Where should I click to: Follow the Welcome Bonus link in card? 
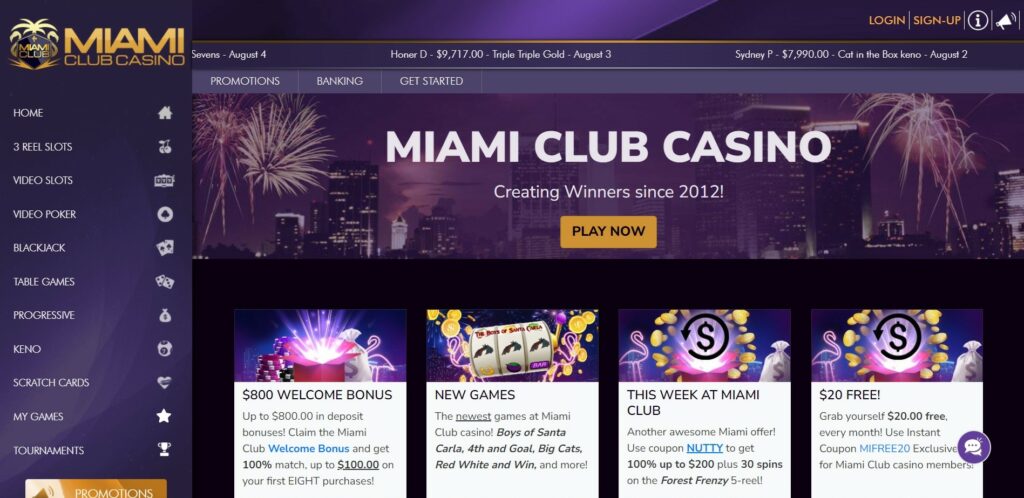pyautogui.click(x=308, y=448)
